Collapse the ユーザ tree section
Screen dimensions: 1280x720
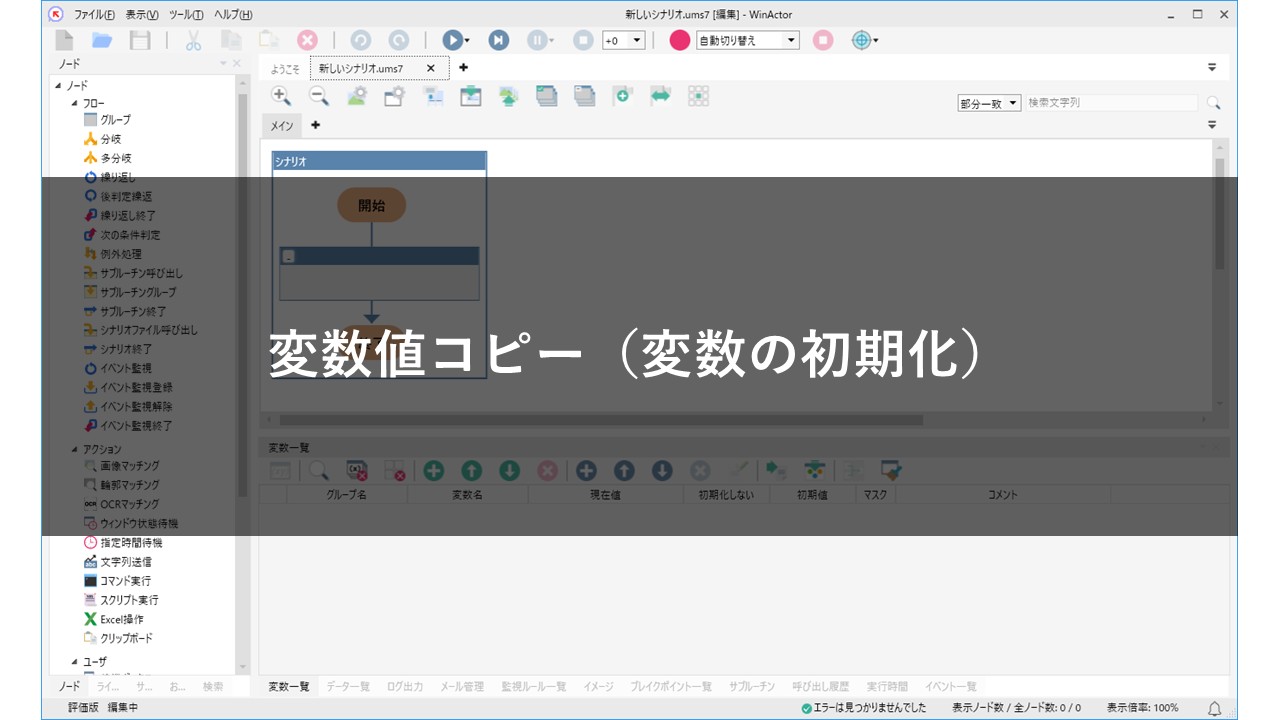(x=74, y=661)
